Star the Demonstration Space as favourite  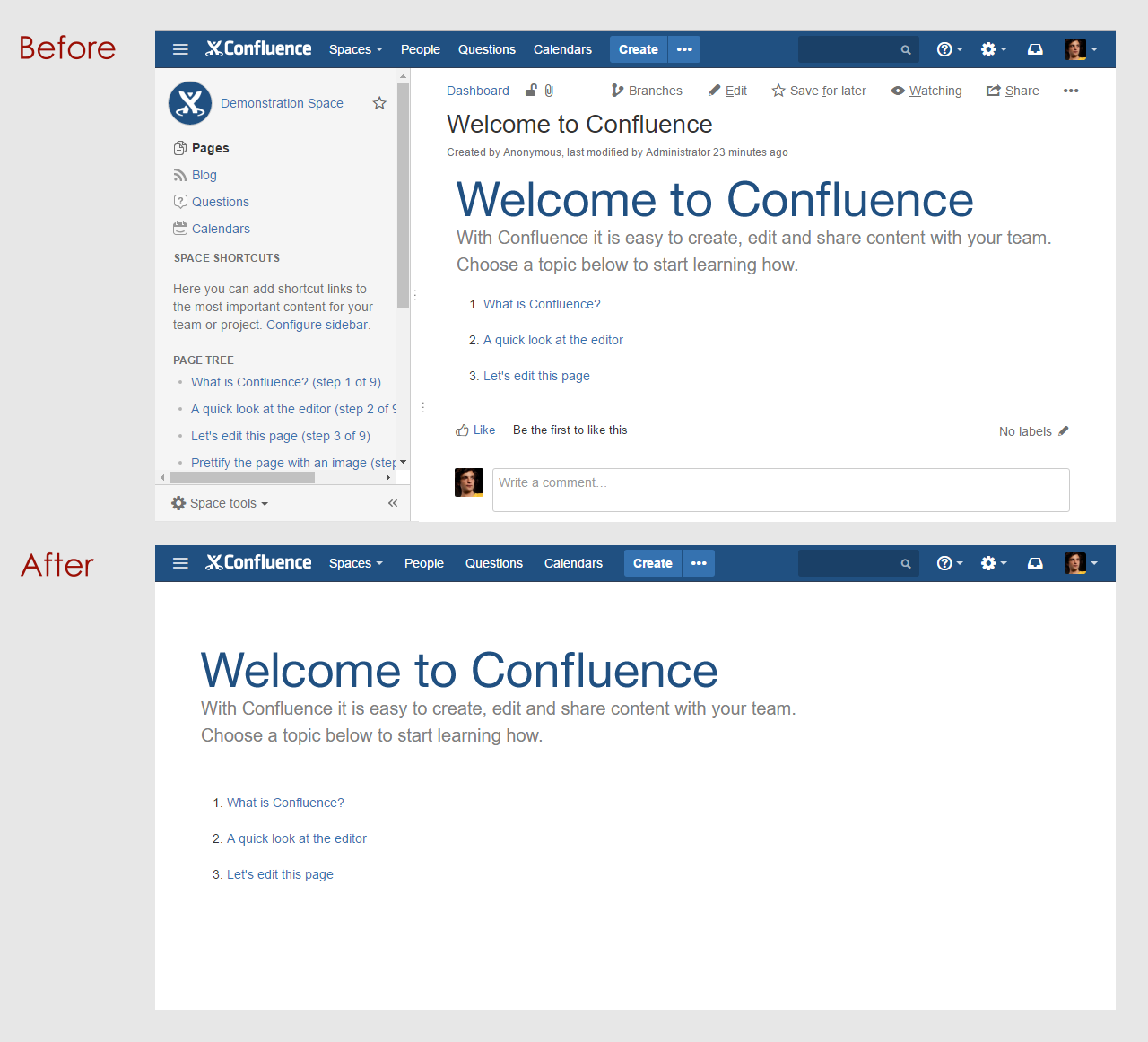(x=379, y=103)
